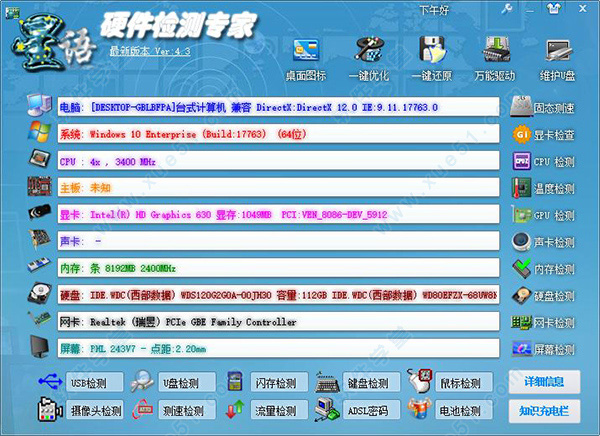Screen dimensions: 600x436
Task: Click the 显卡 Intel HD Graphics 630 field
Action: (x=278, y=214)
